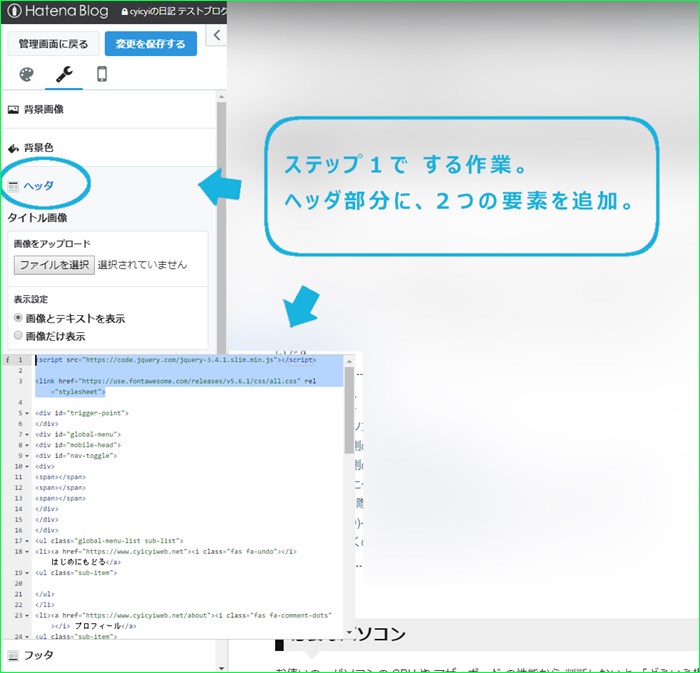Open the design palette tab

click(26, 74)
